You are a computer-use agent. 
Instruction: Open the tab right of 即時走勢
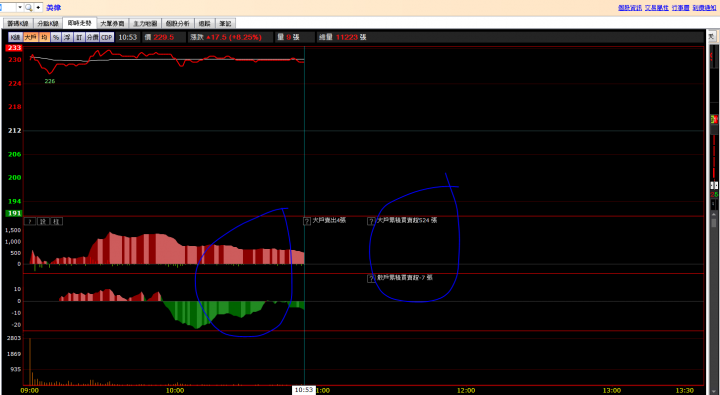pos(112,23)
